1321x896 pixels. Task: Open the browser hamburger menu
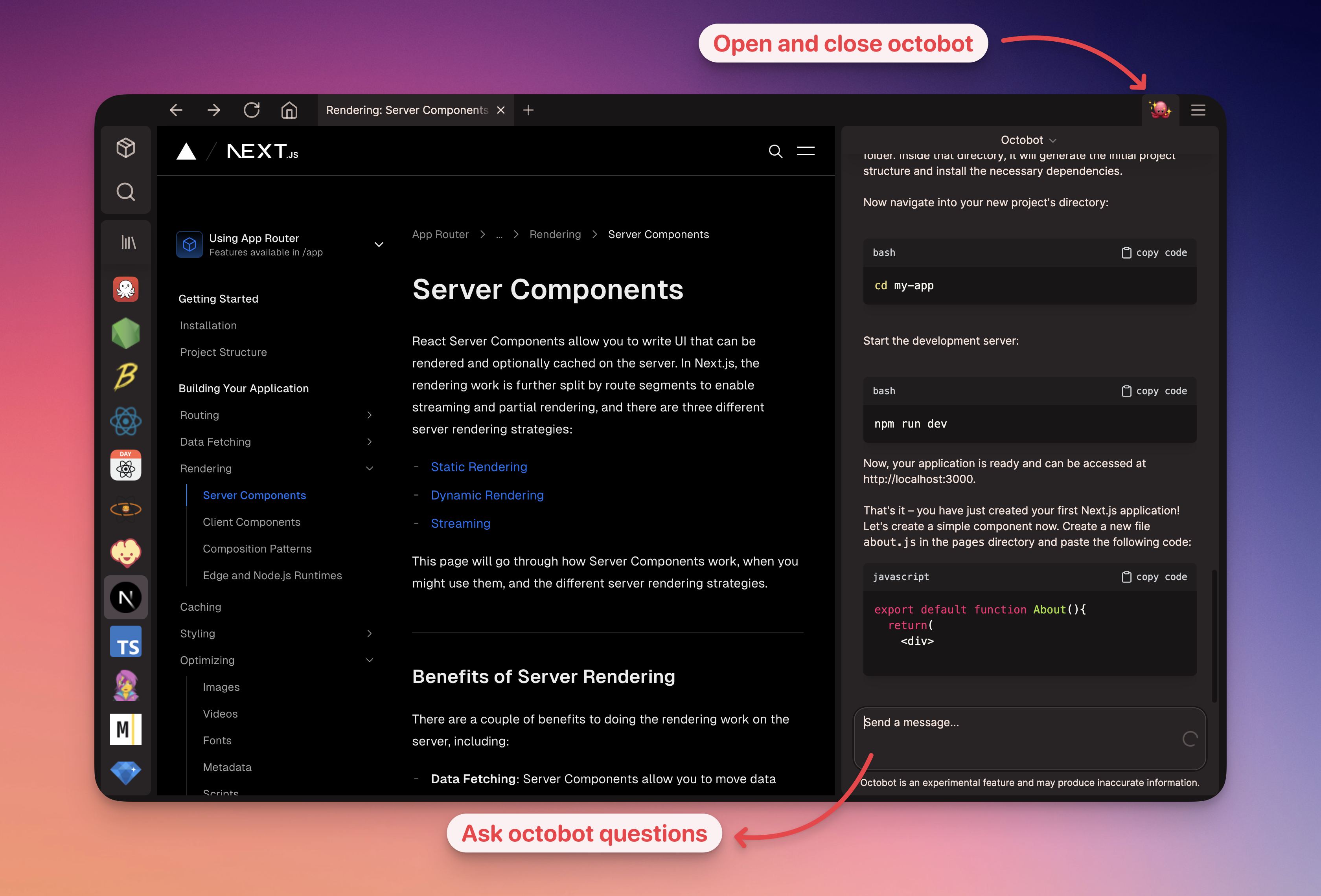coord(1198,110)
